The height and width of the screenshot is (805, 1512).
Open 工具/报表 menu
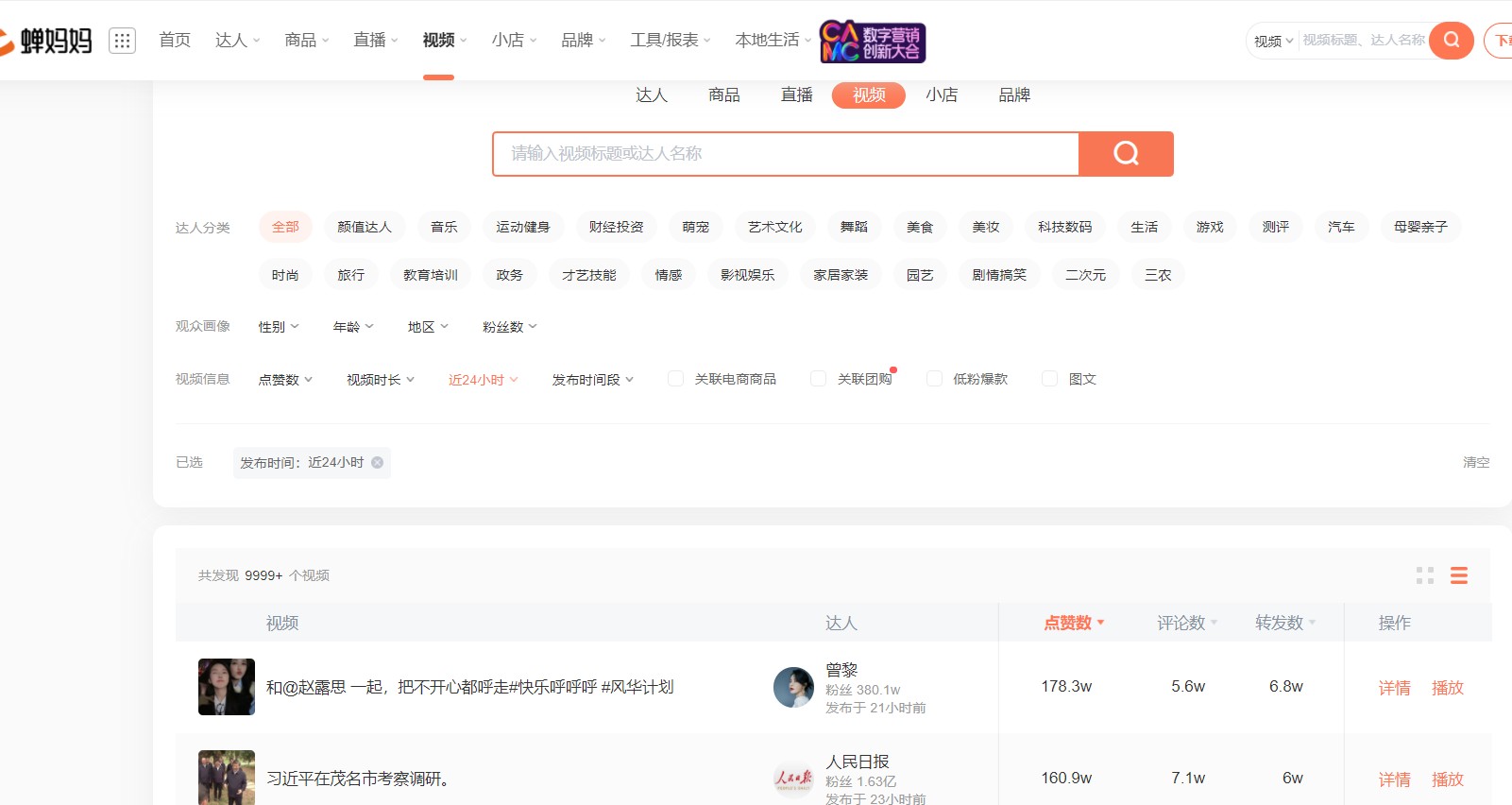[x=671, y=40]
